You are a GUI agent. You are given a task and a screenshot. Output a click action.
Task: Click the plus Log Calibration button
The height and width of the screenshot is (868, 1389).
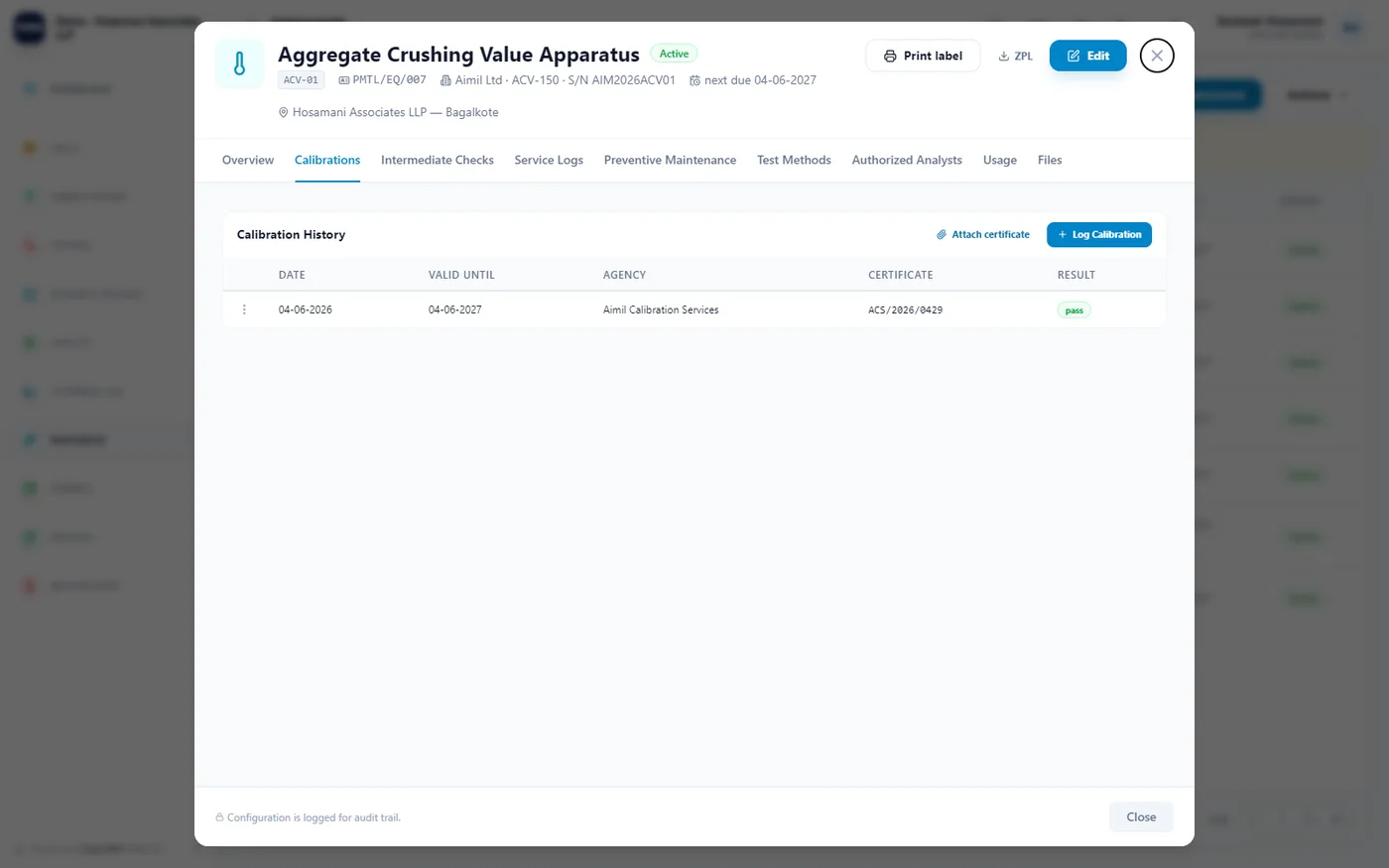[1098, 235]
